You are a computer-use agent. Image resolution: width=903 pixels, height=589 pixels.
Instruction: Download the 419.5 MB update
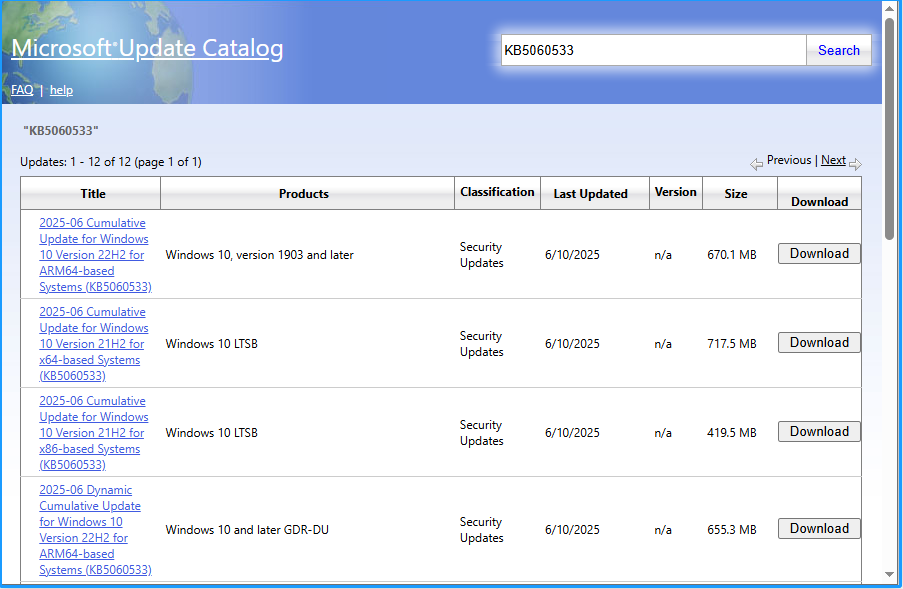pos(819,431)
